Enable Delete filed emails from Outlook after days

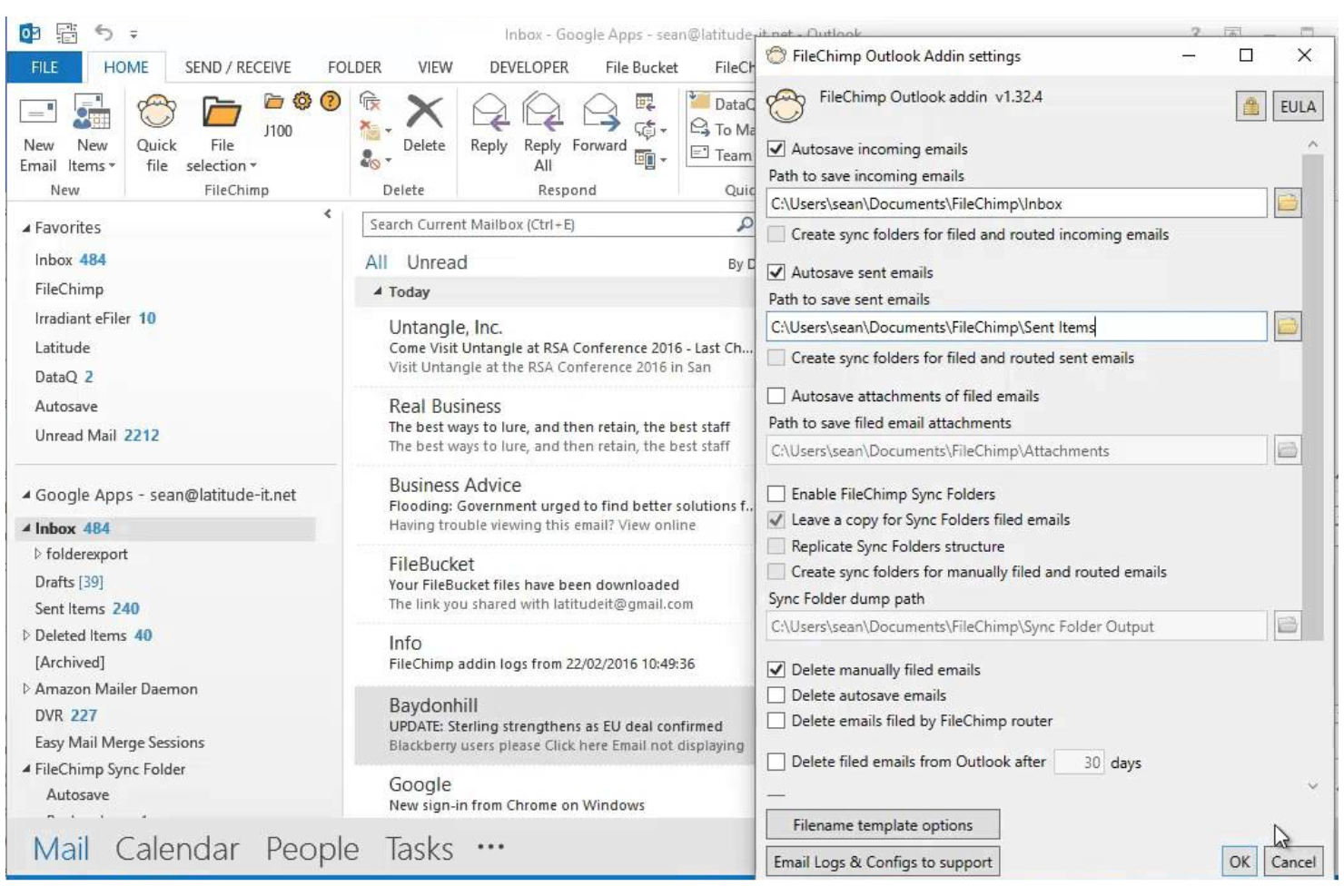pyautogui.click(x=776, y=762)
